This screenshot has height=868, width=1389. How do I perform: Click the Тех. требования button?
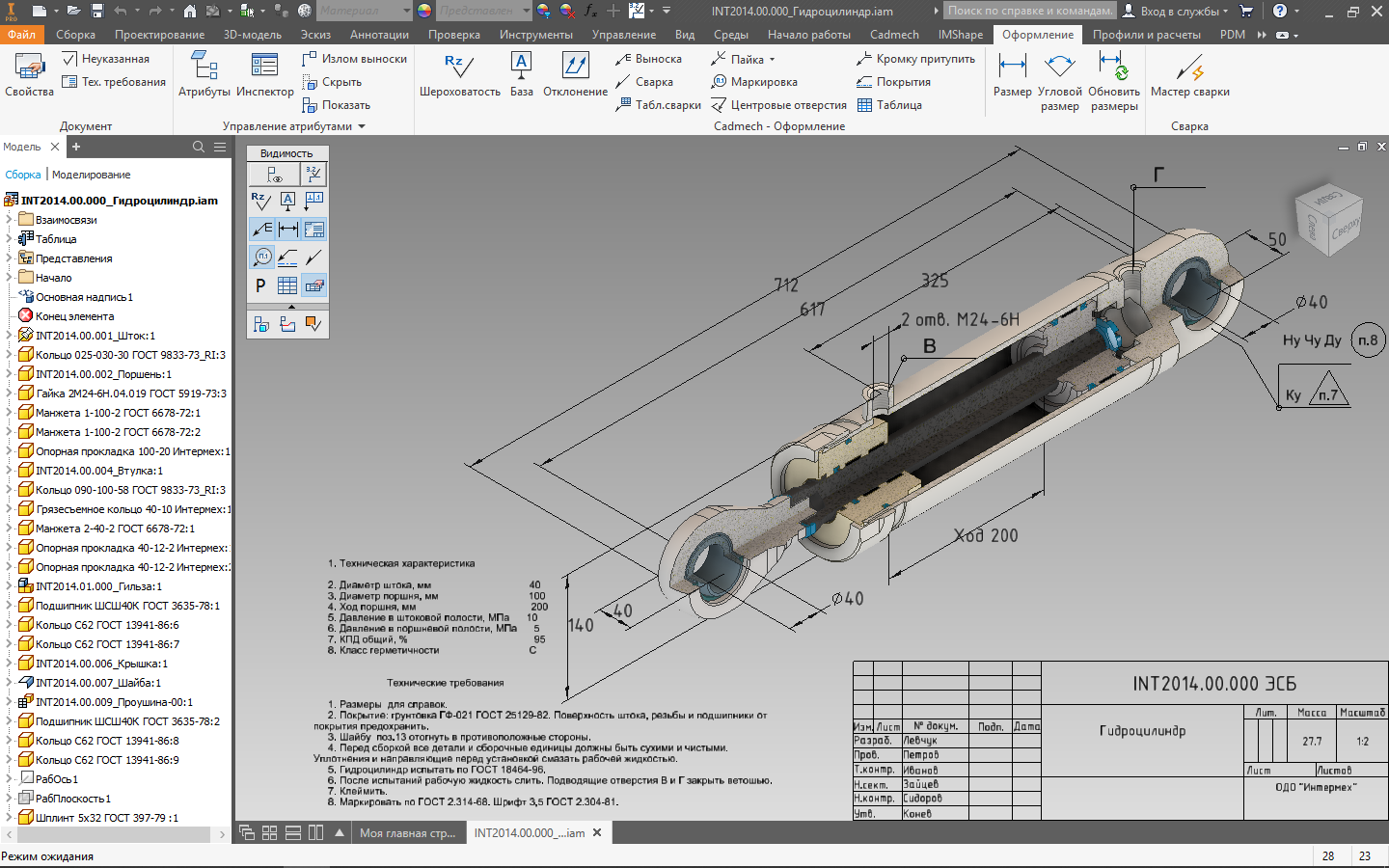(x=113, y=82)
